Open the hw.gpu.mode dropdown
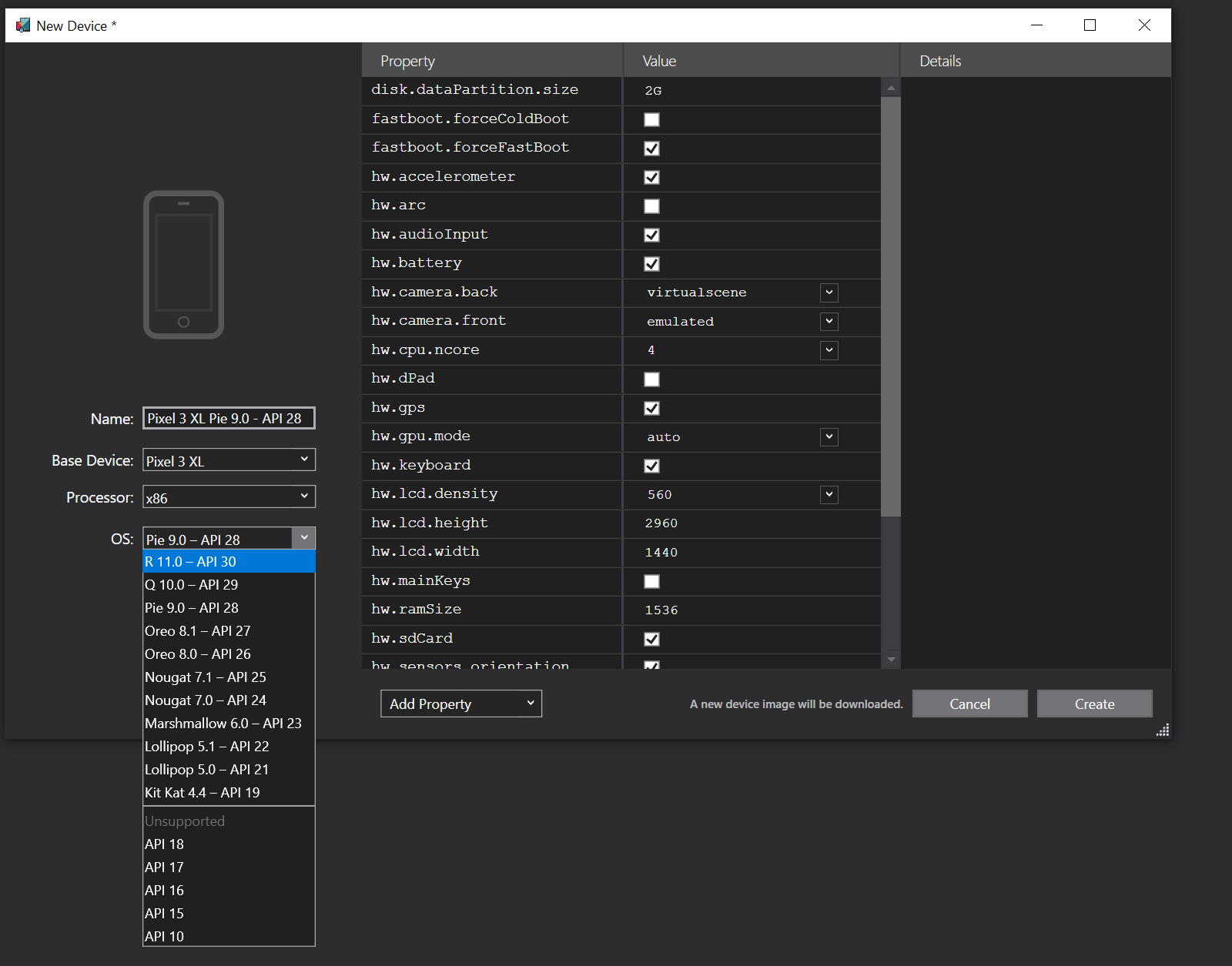 click(x=829, y=436)
